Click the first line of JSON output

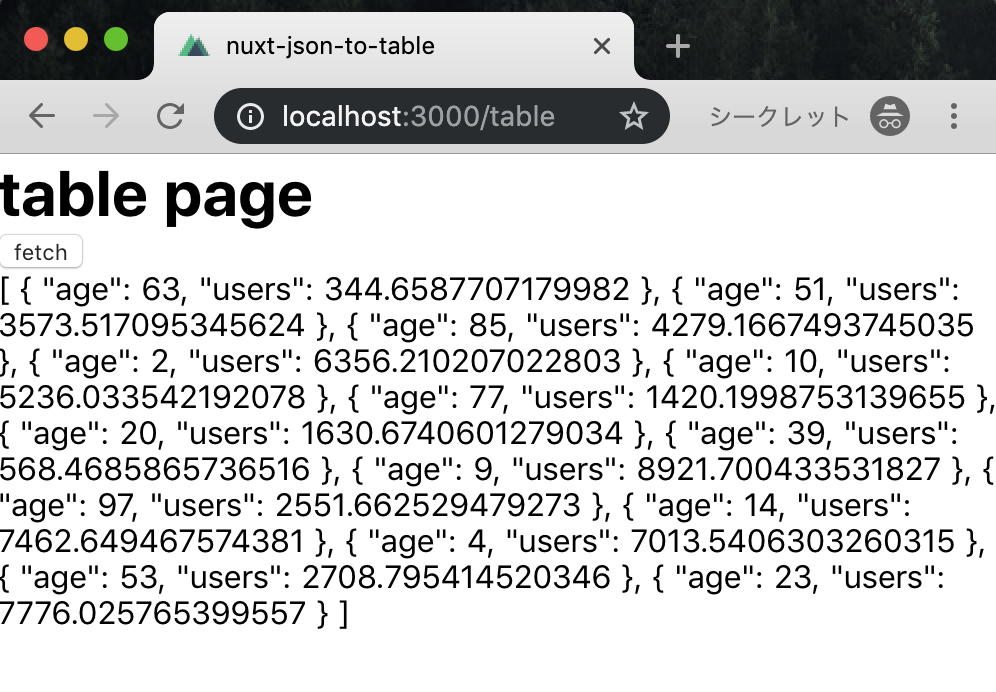pyautogui.click(x=480, y=291)
